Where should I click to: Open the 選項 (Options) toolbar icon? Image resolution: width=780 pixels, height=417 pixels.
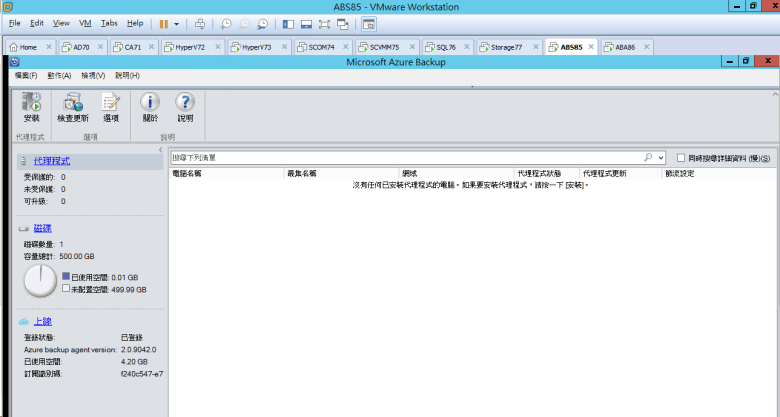click(x=110, y=104)
